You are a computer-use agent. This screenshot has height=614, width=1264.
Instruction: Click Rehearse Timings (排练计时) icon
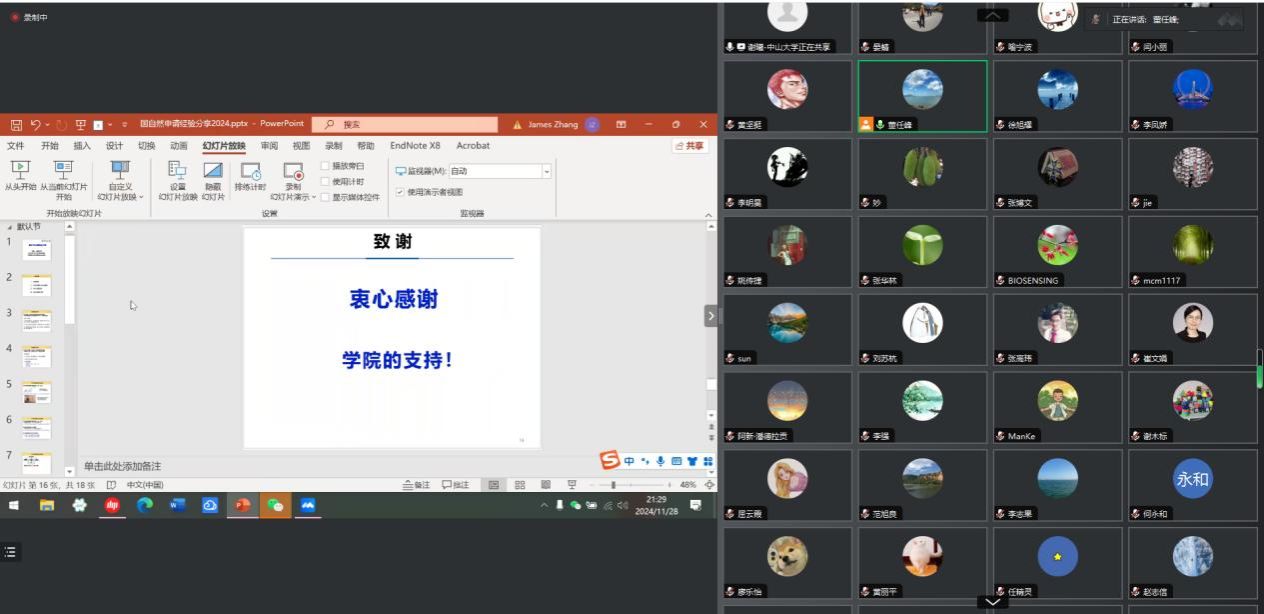[250, 176]
